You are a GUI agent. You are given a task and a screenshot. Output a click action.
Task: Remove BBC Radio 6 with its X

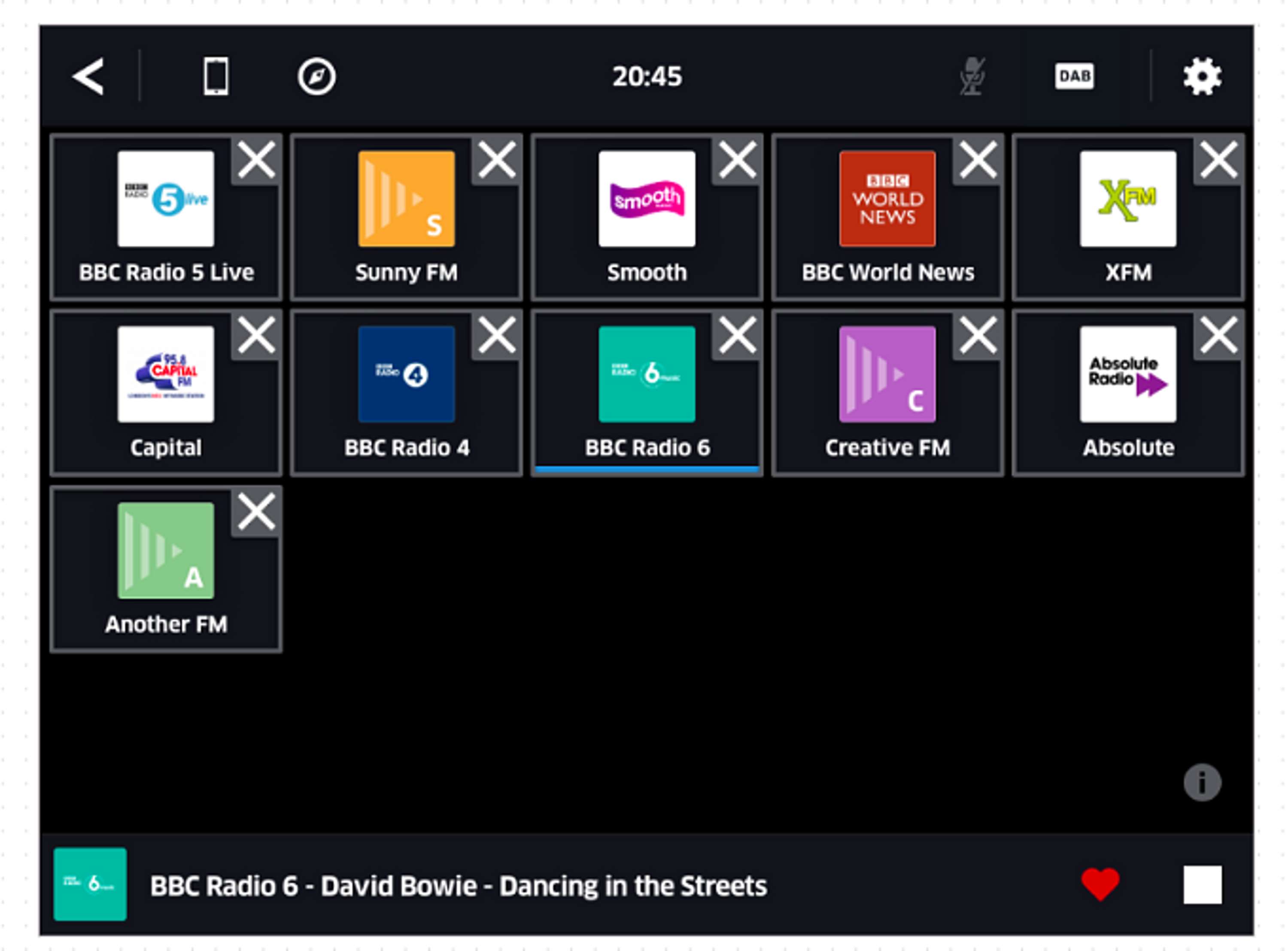coord(738,336)
